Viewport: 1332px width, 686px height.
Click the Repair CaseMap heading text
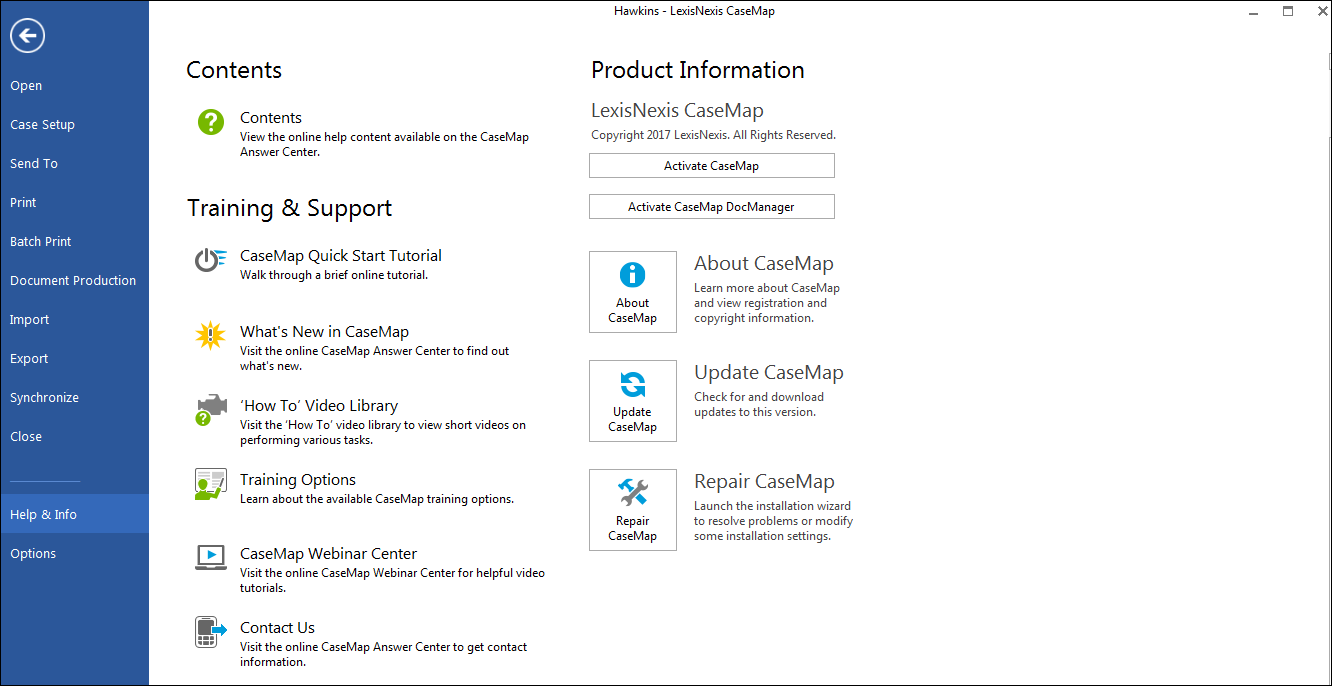(x=764, y=482)
